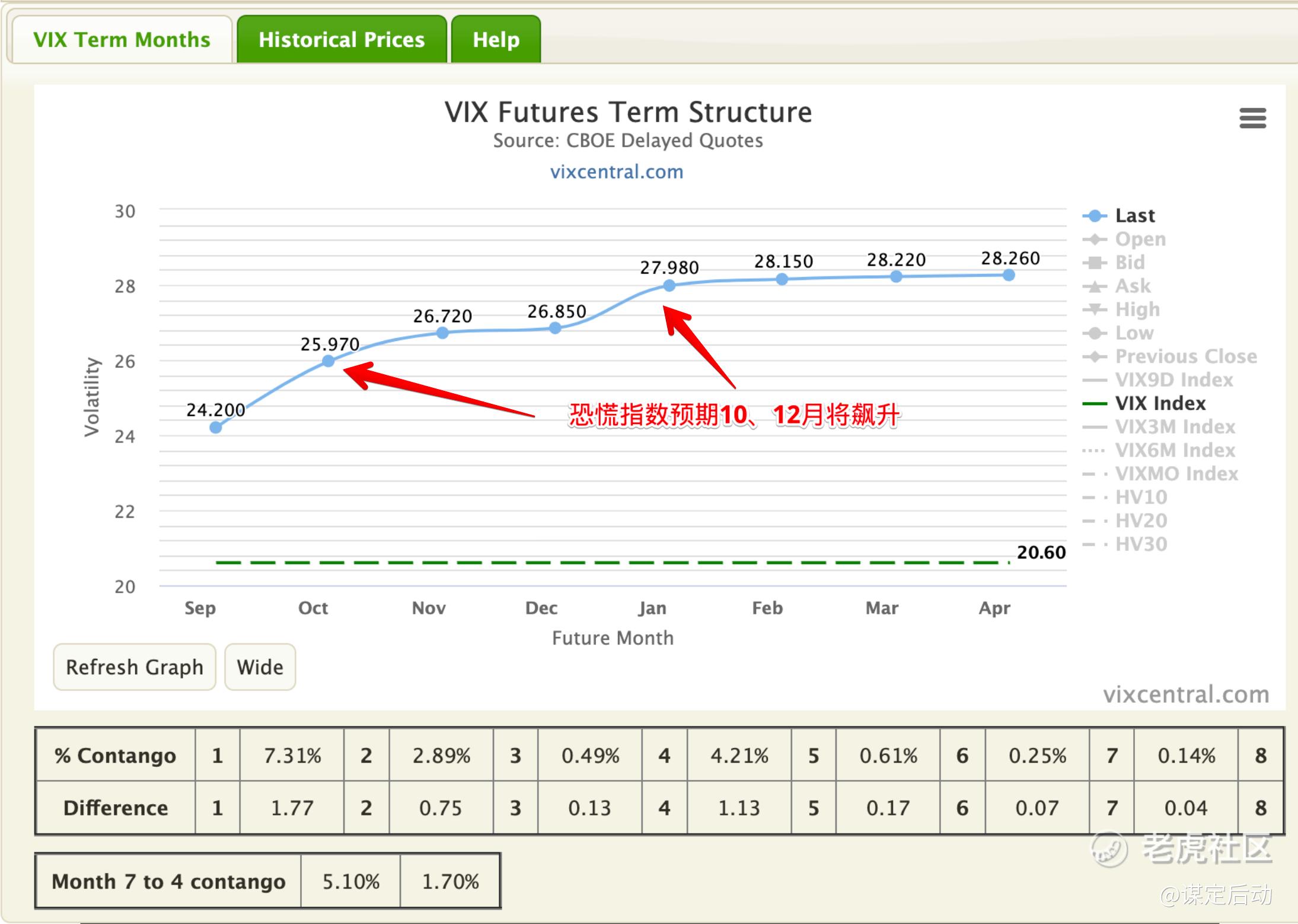The image size is (1298, 924).
Task: Click the Dec data point 26.850
Action: [x=555, y=328]
